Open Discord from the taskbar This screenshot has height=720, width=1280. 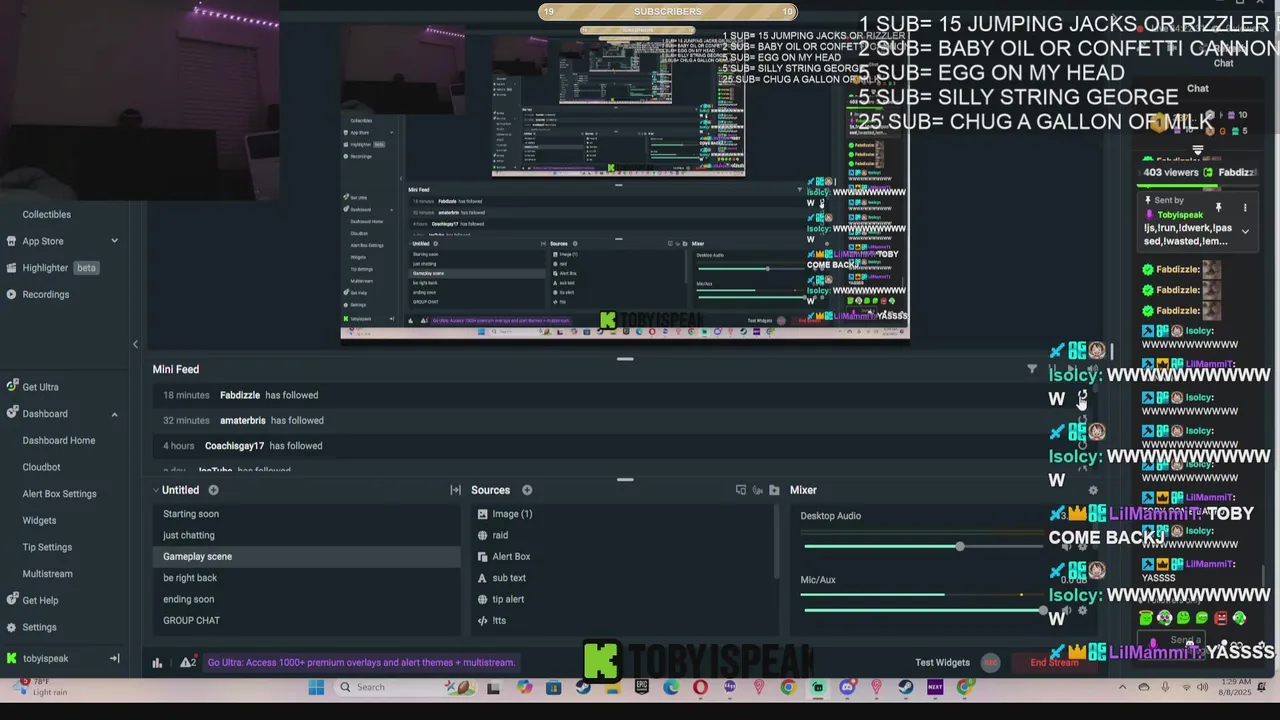tap(848, 687)
